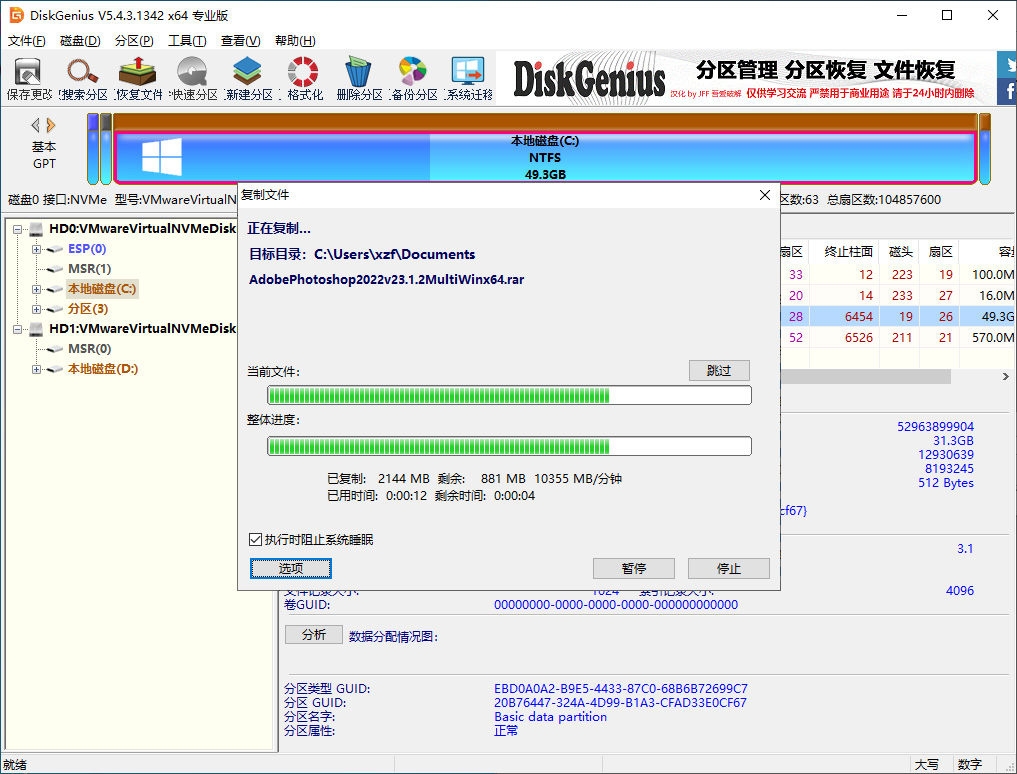The width and height of the screenshot is (1017, 774).
Task: Open Search Partitions (搜索分区) tool
Action: click(x=83, y=79)
